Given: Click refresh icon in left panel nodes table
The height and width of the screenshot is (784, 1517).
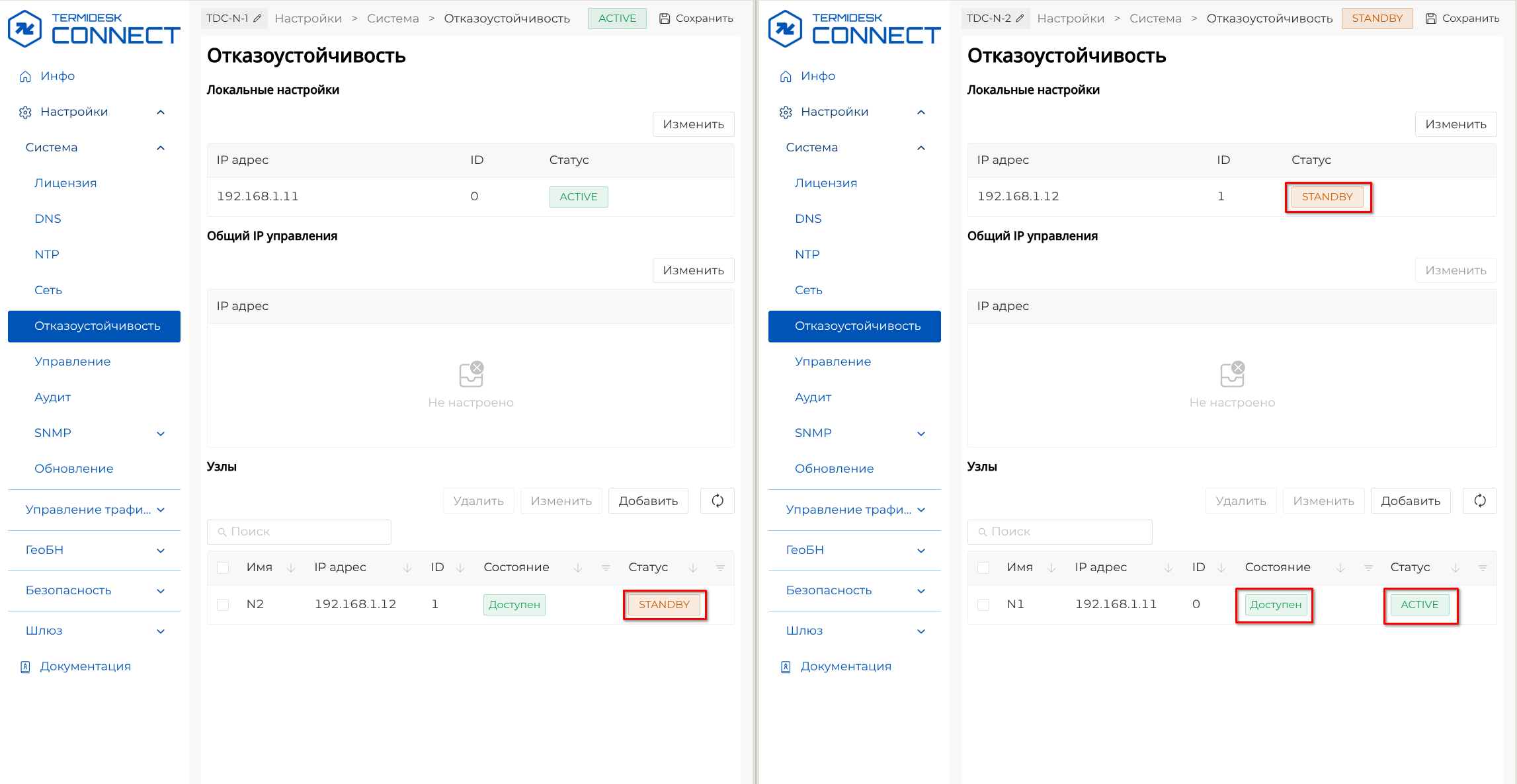Looking at the screenshot, I should 717,501.
